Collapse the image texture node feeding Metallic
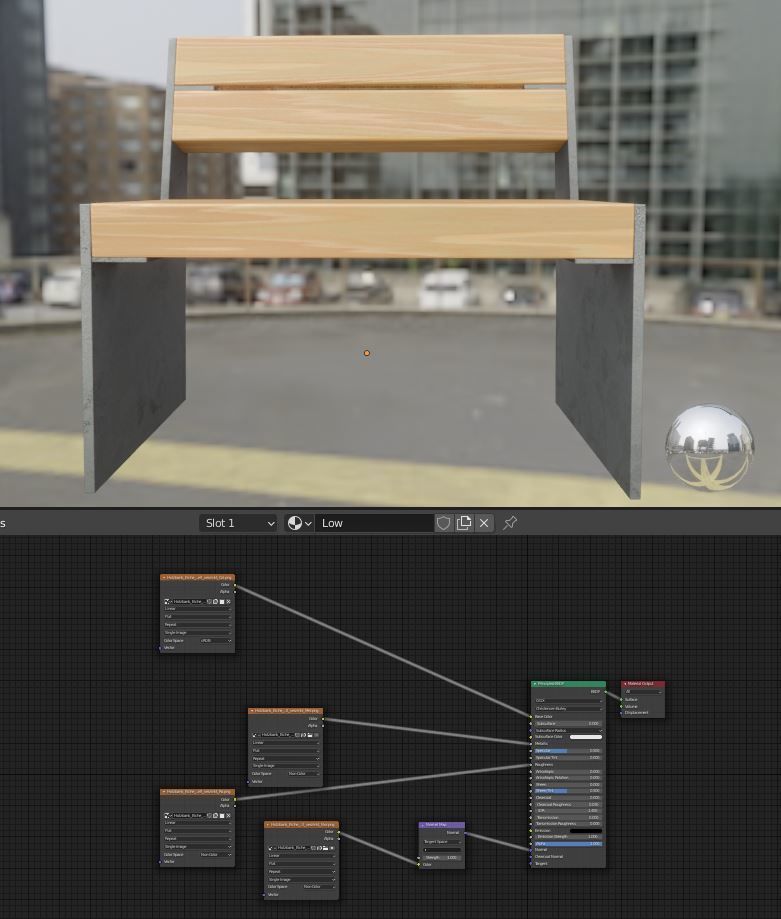 tap(252, 710)
